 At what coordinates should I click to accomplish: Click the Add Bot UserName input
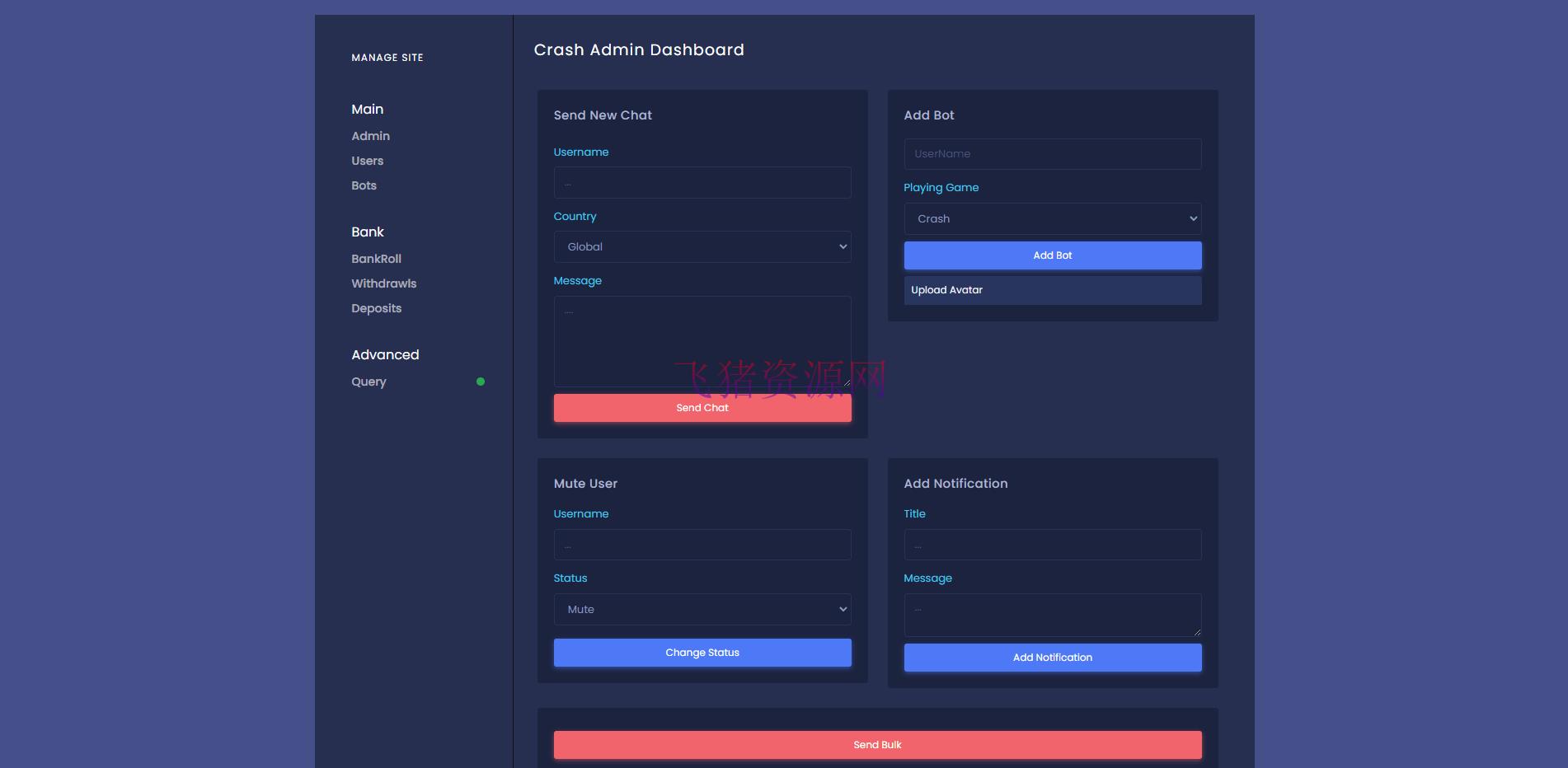click(1052, 154)
